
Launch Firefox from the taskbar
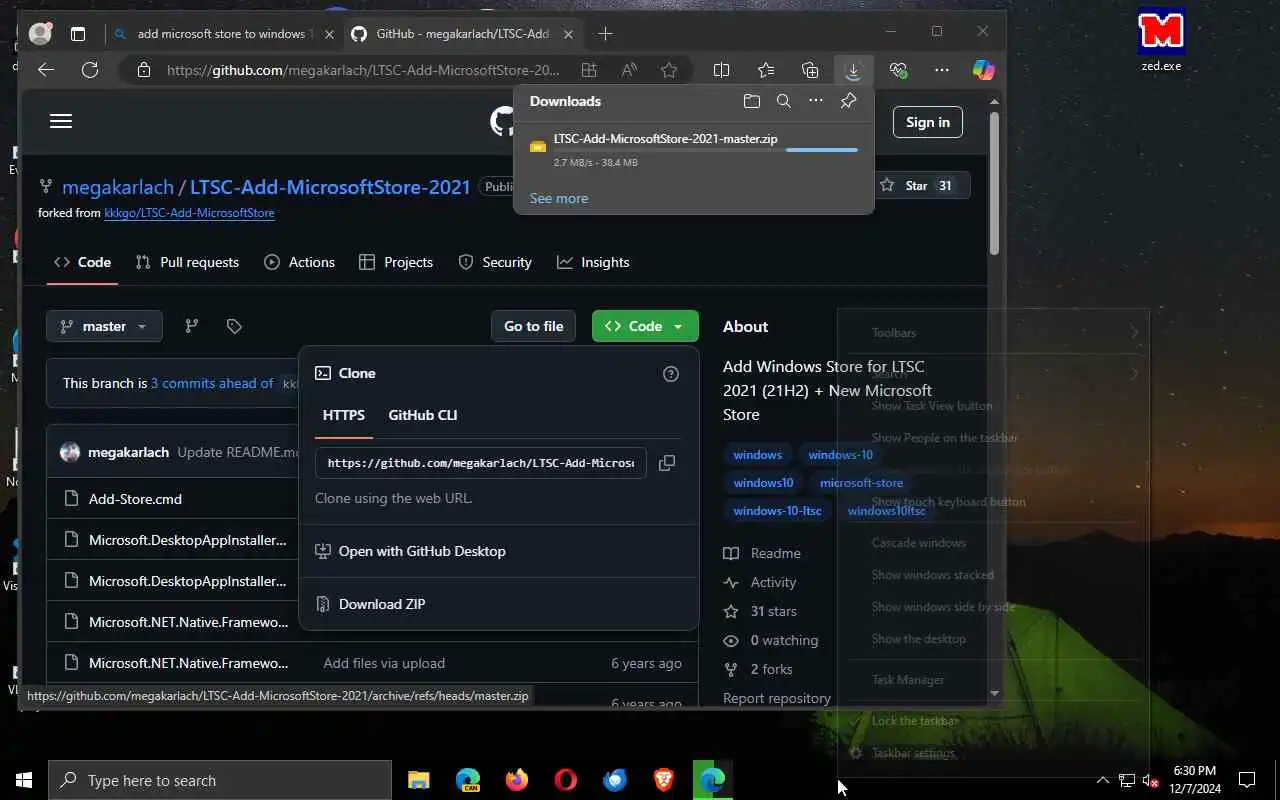pos(516,781)
